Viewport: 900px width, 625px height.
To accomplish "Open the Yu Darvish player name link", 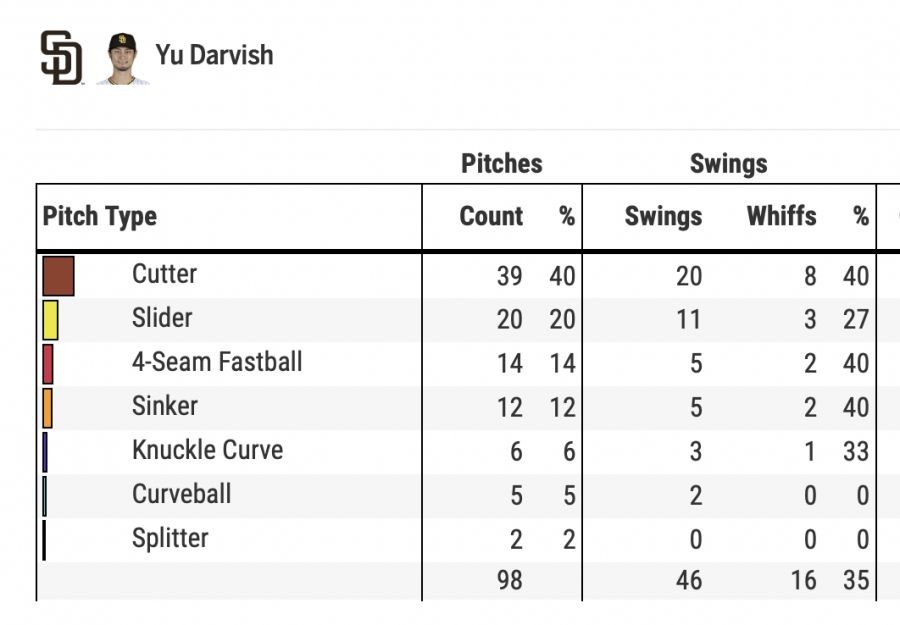I will 214,54.
